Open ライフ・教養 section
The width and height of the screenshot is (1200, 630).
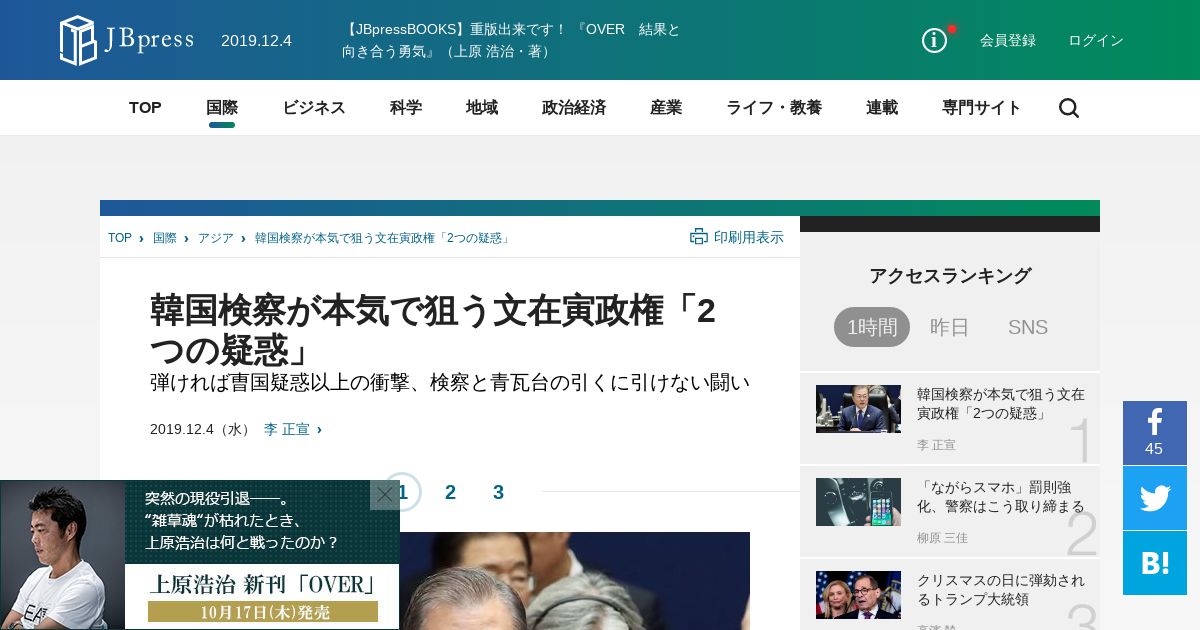coord(774,108)
